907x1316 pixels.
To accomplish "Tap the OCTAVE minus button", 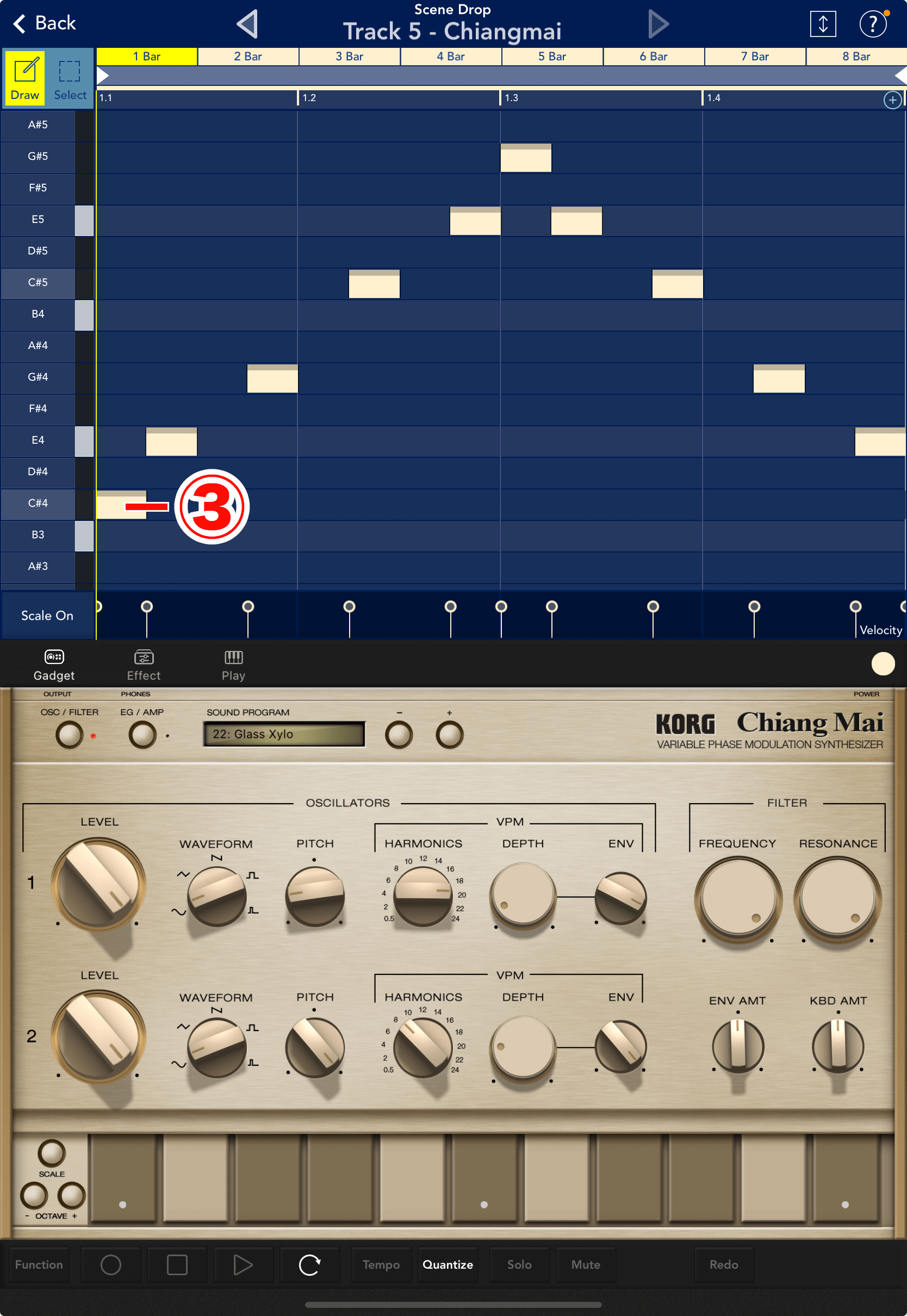I will 34,1195.
